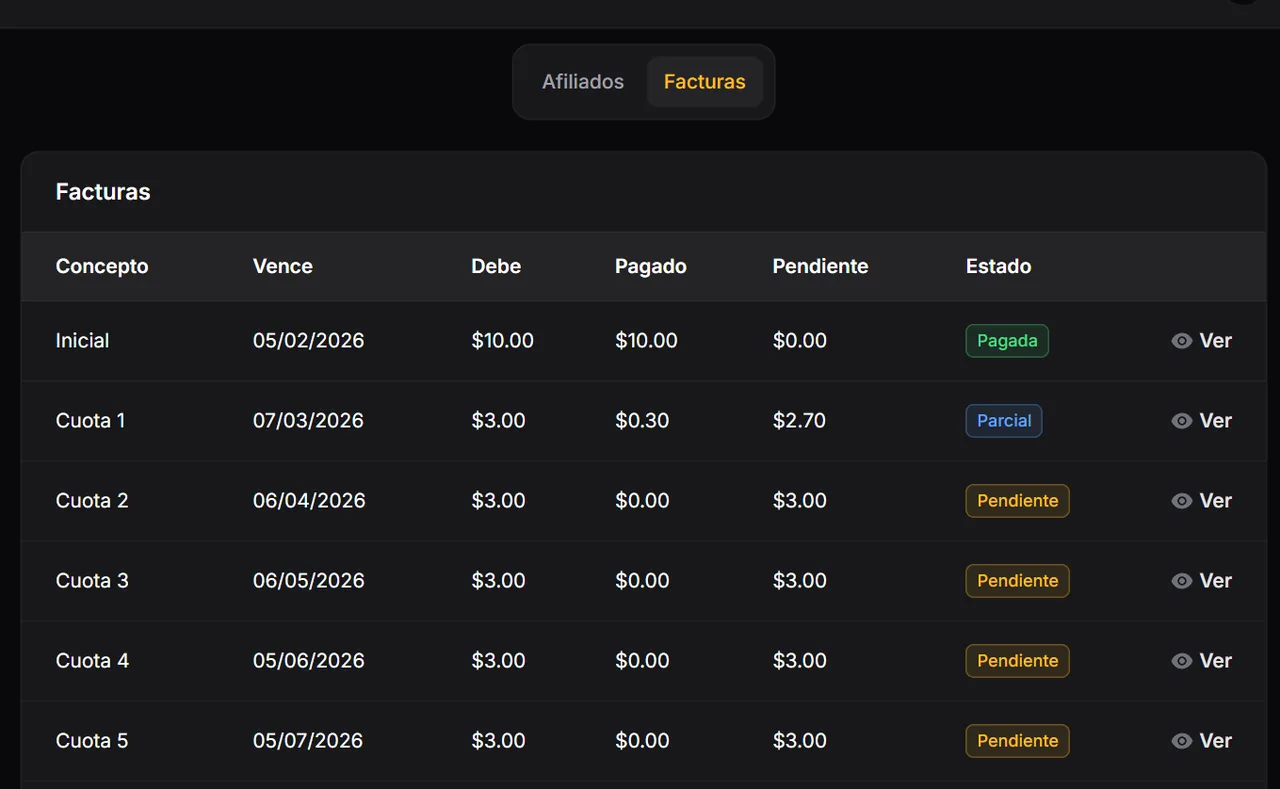This screenshot has width=1280, height=789.
Task: Click the eye icon in the Inicial row
Action: click(x=1182, y=341)
